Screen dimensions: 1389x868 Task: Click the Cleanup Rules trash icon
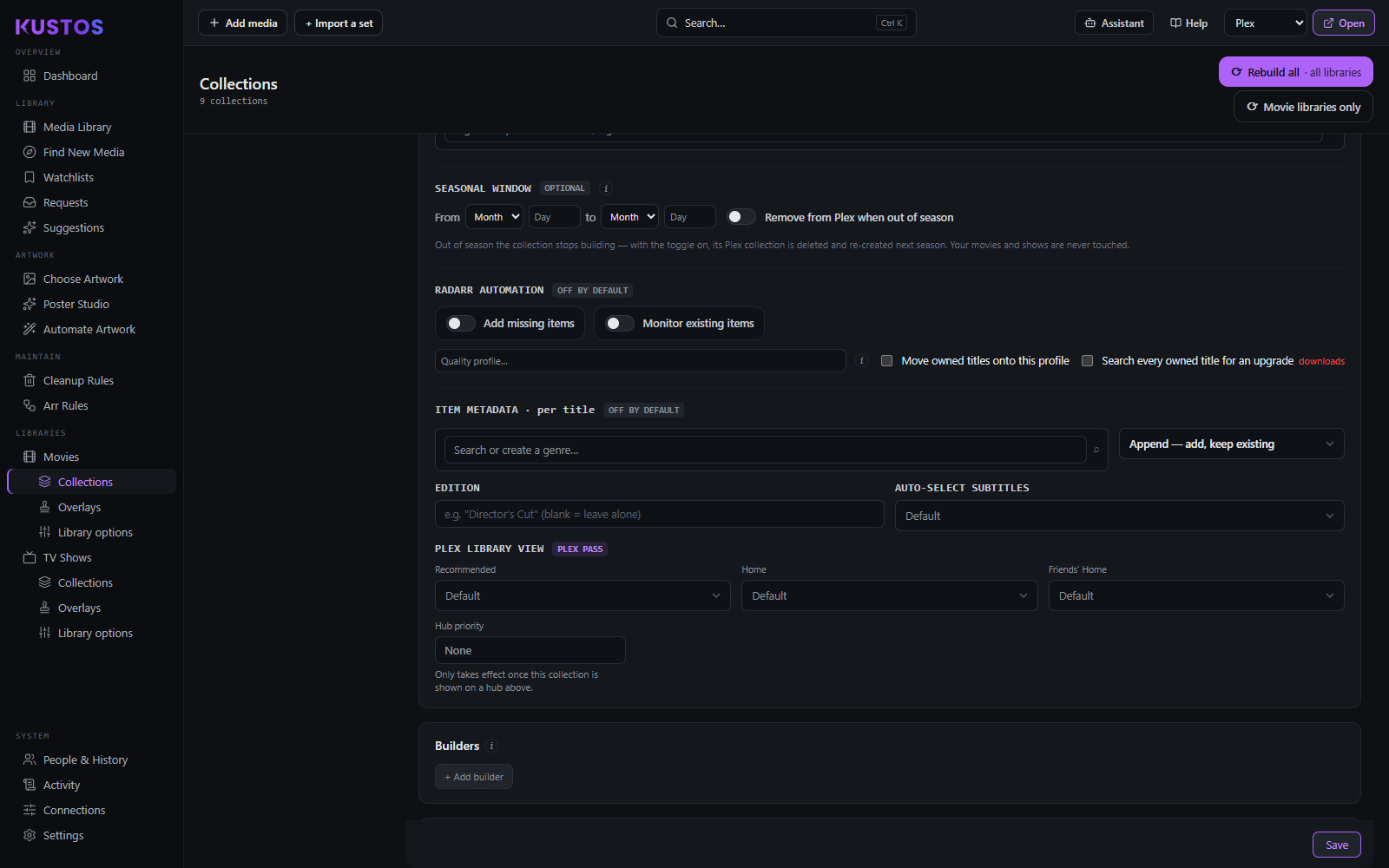point(30,380)
